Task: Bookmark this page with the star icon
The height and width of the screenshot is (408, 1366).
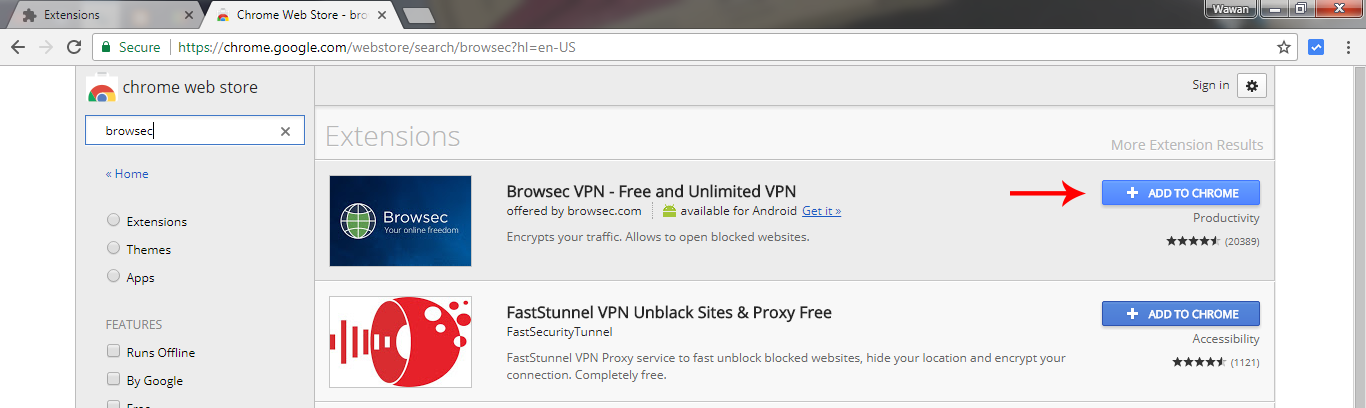Action: 1284,47
